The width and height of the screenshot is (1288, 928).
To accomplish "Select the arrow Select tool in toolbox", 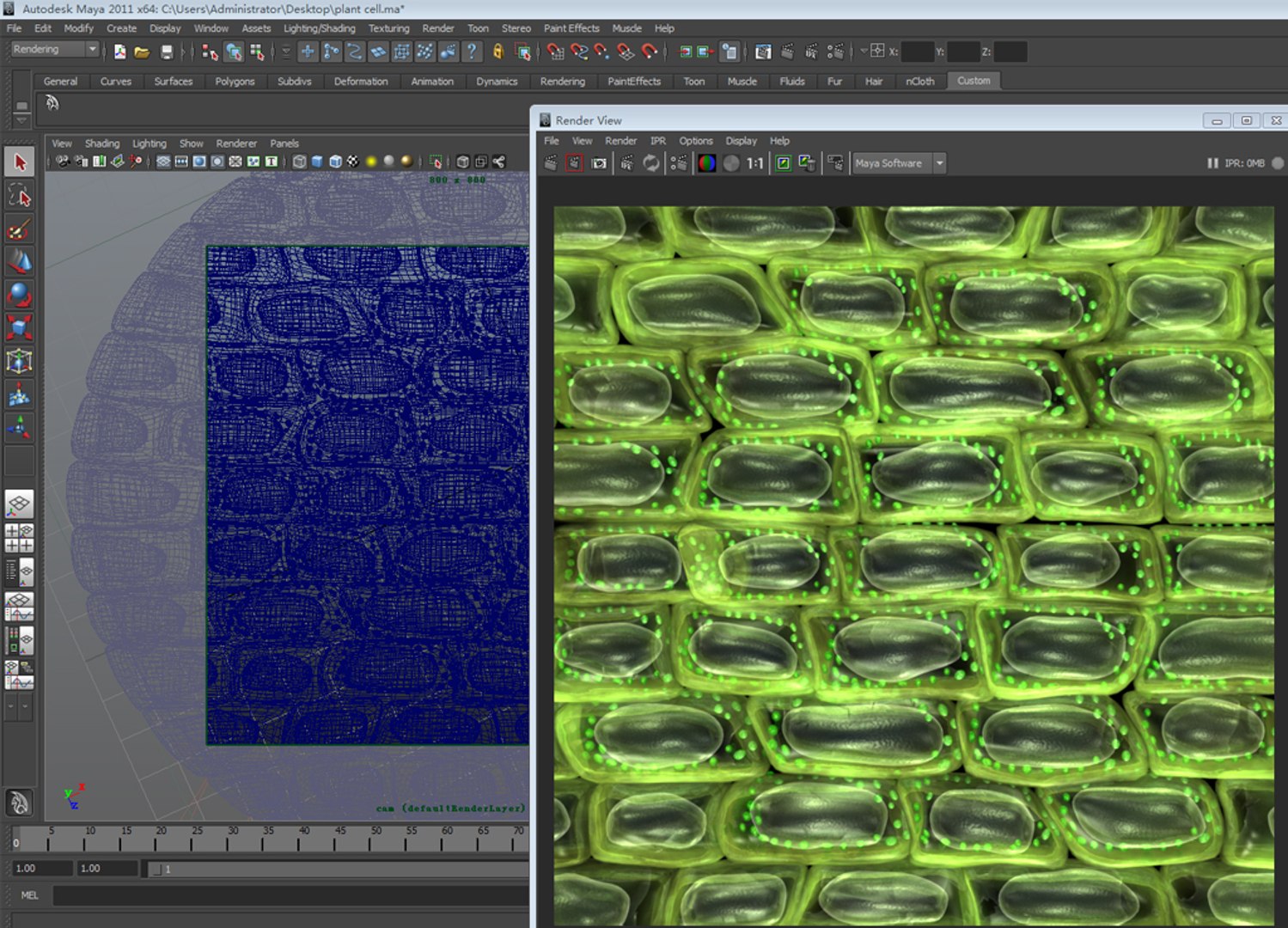I will [x=19, y=162].
